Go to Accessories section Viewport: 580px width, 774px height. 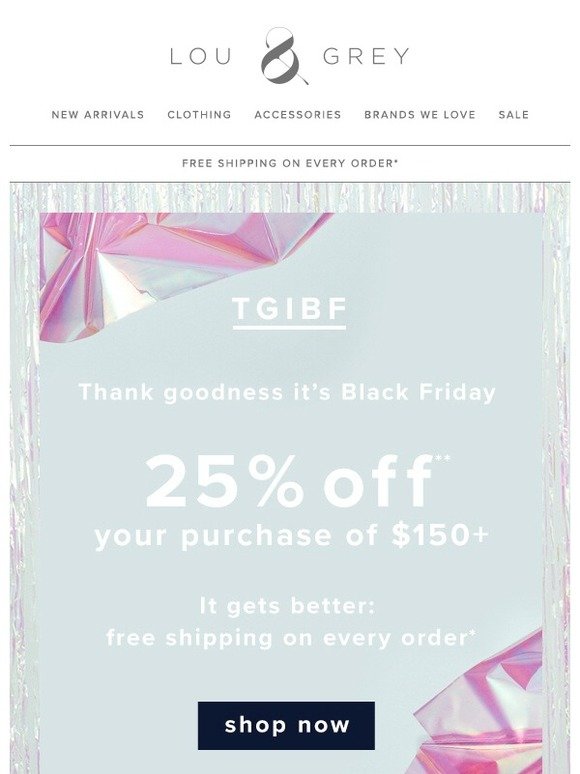point(298,115)
